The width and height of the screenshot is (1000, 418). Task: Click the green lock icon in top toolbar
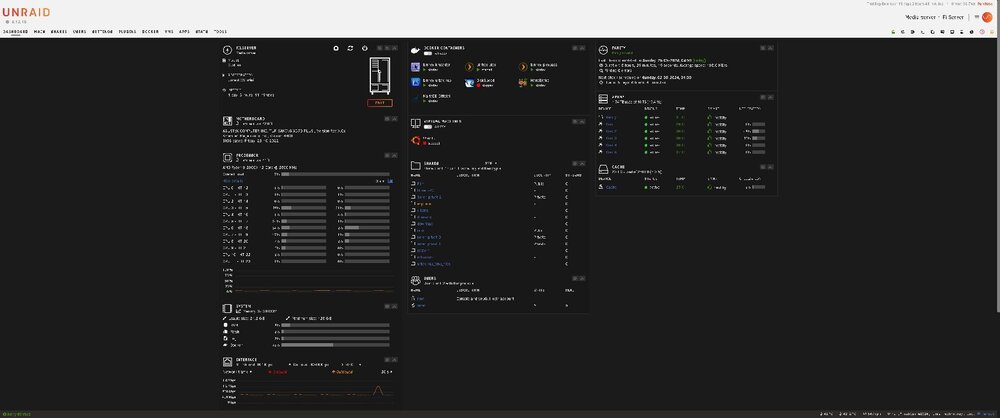tap(893, 31)
